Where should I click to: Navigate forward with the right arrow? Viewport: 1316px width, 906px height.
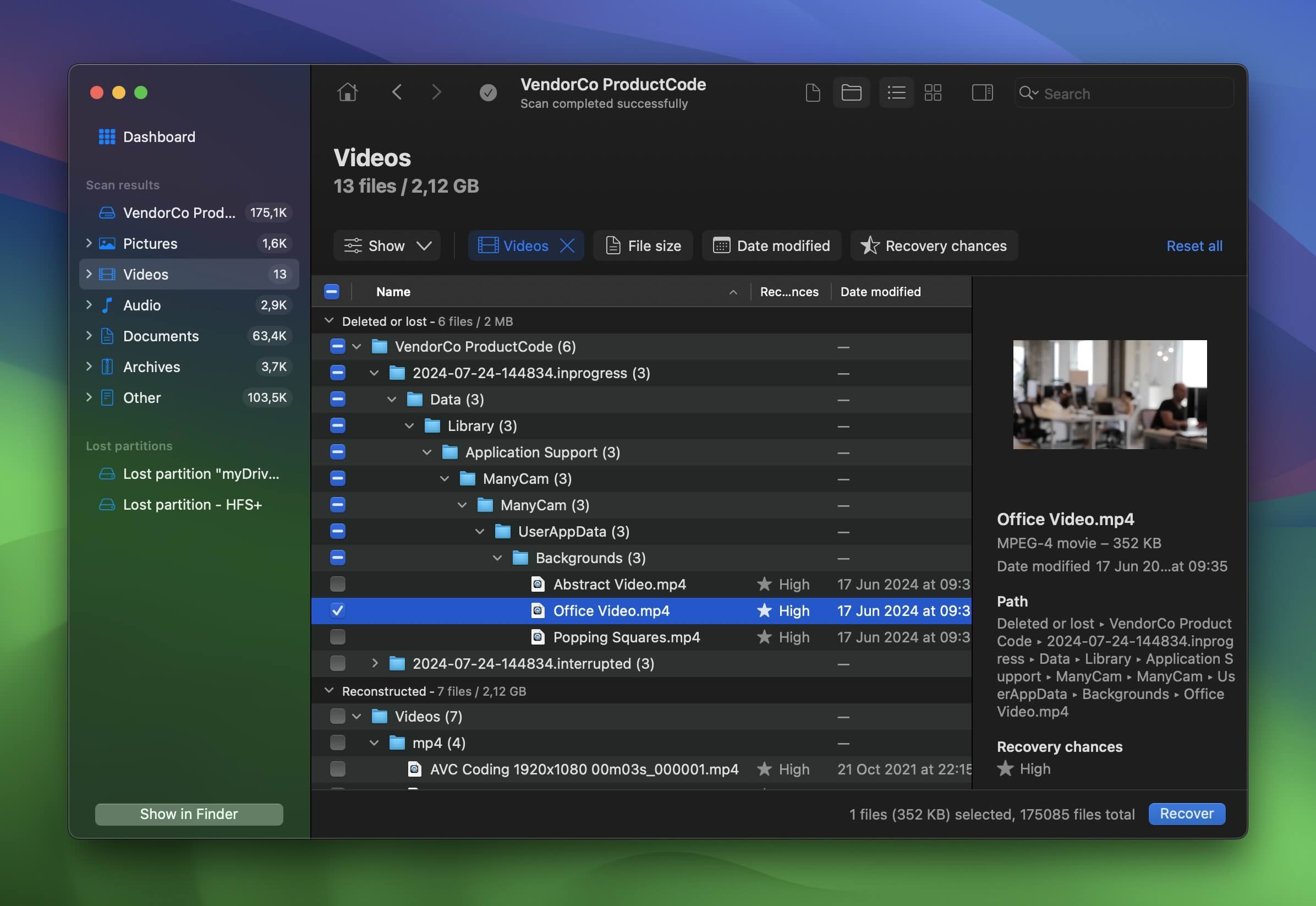(436, 92)
